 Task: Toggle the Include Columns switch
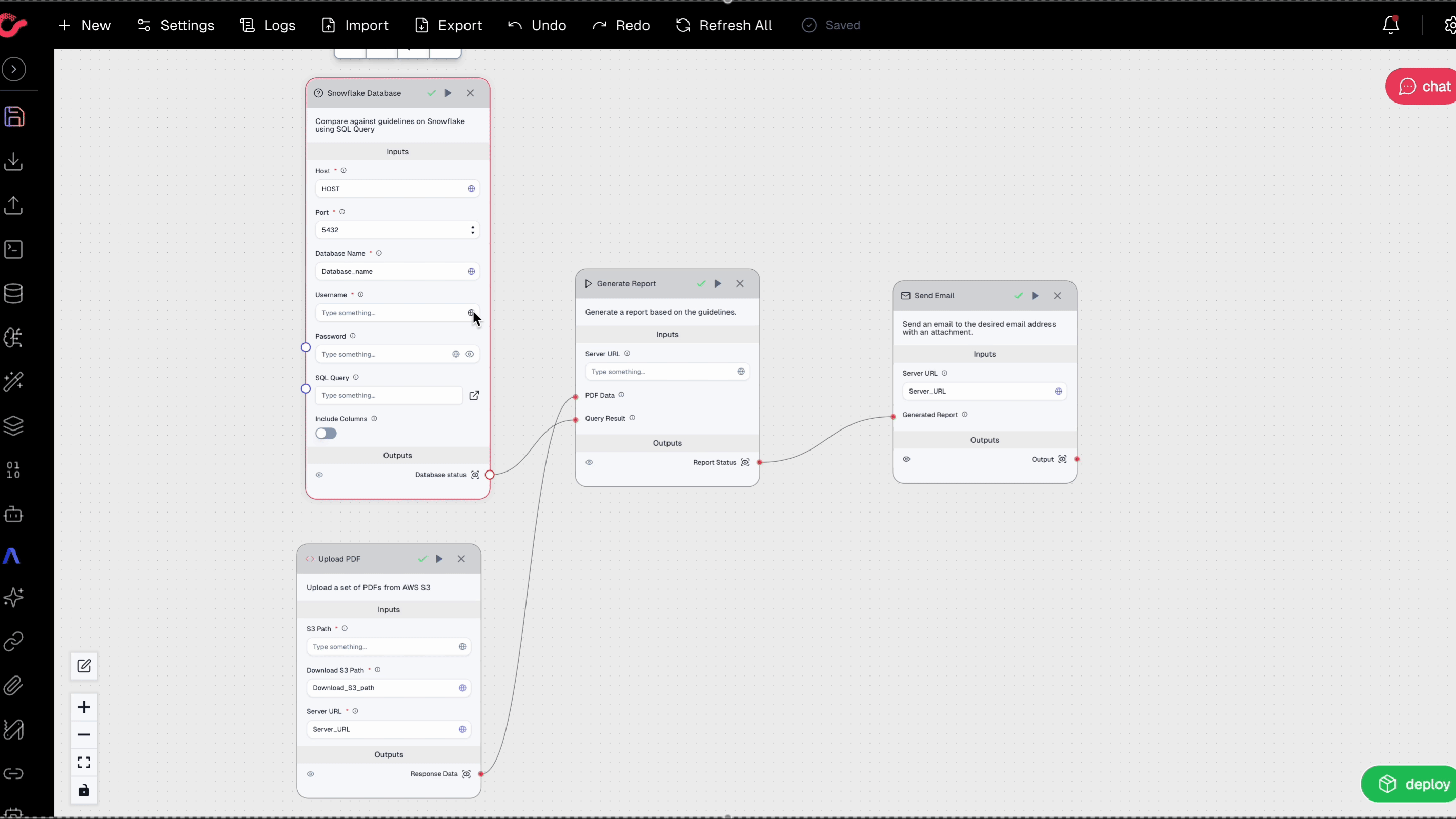[326, 434]
